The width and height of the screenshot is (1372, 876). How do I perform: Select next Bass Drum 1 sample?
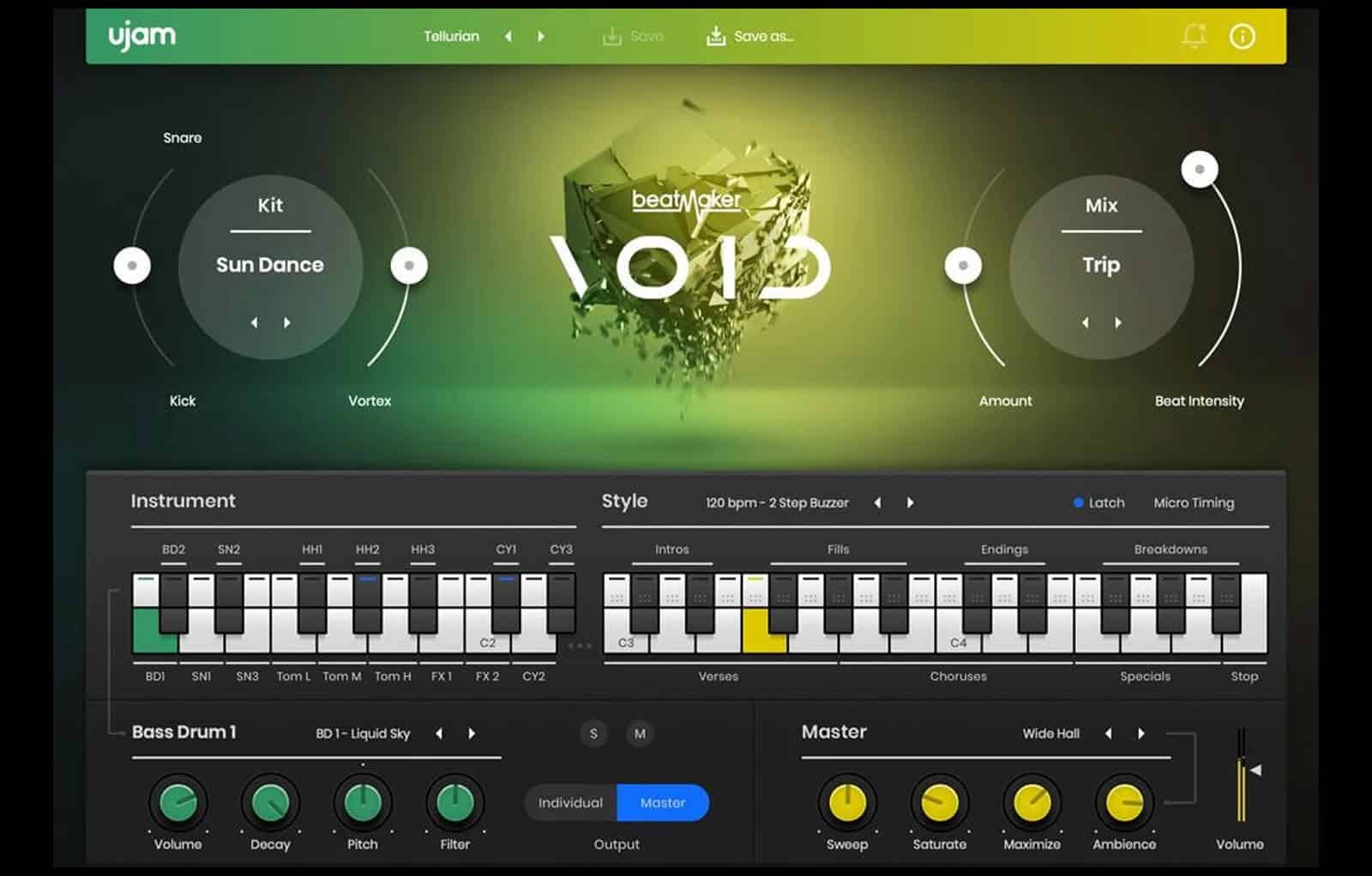point(472,734)
